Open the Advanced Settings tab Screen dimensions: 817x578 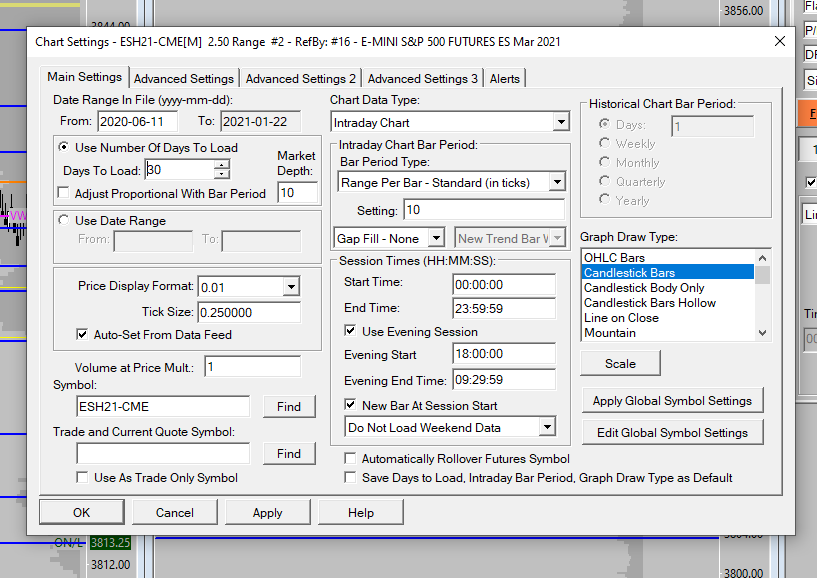click(x=183, y=79)
